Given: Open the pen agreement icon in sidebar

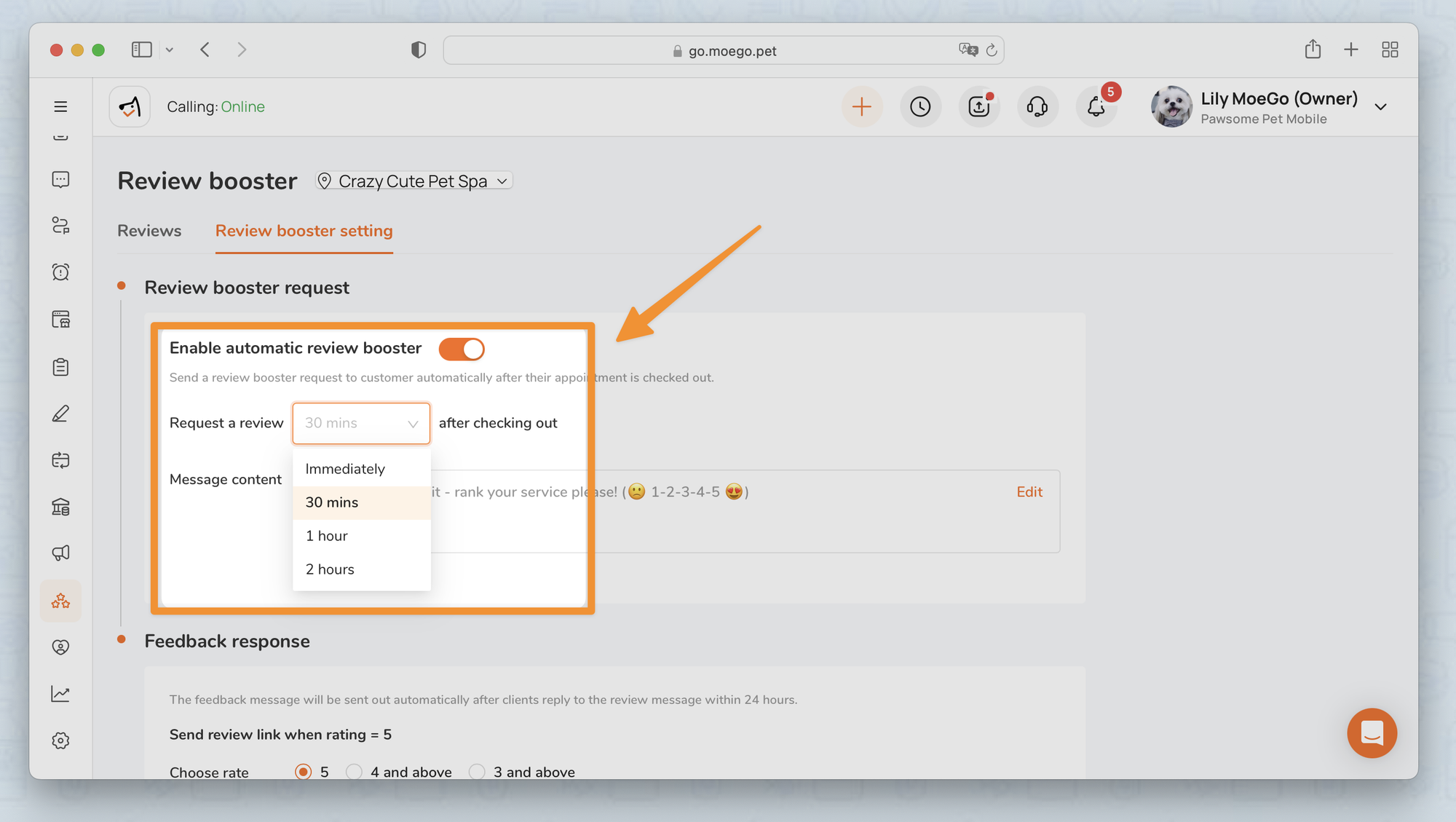Looking at the screenshot, I should pyautogui.click(x=60, y=414).
